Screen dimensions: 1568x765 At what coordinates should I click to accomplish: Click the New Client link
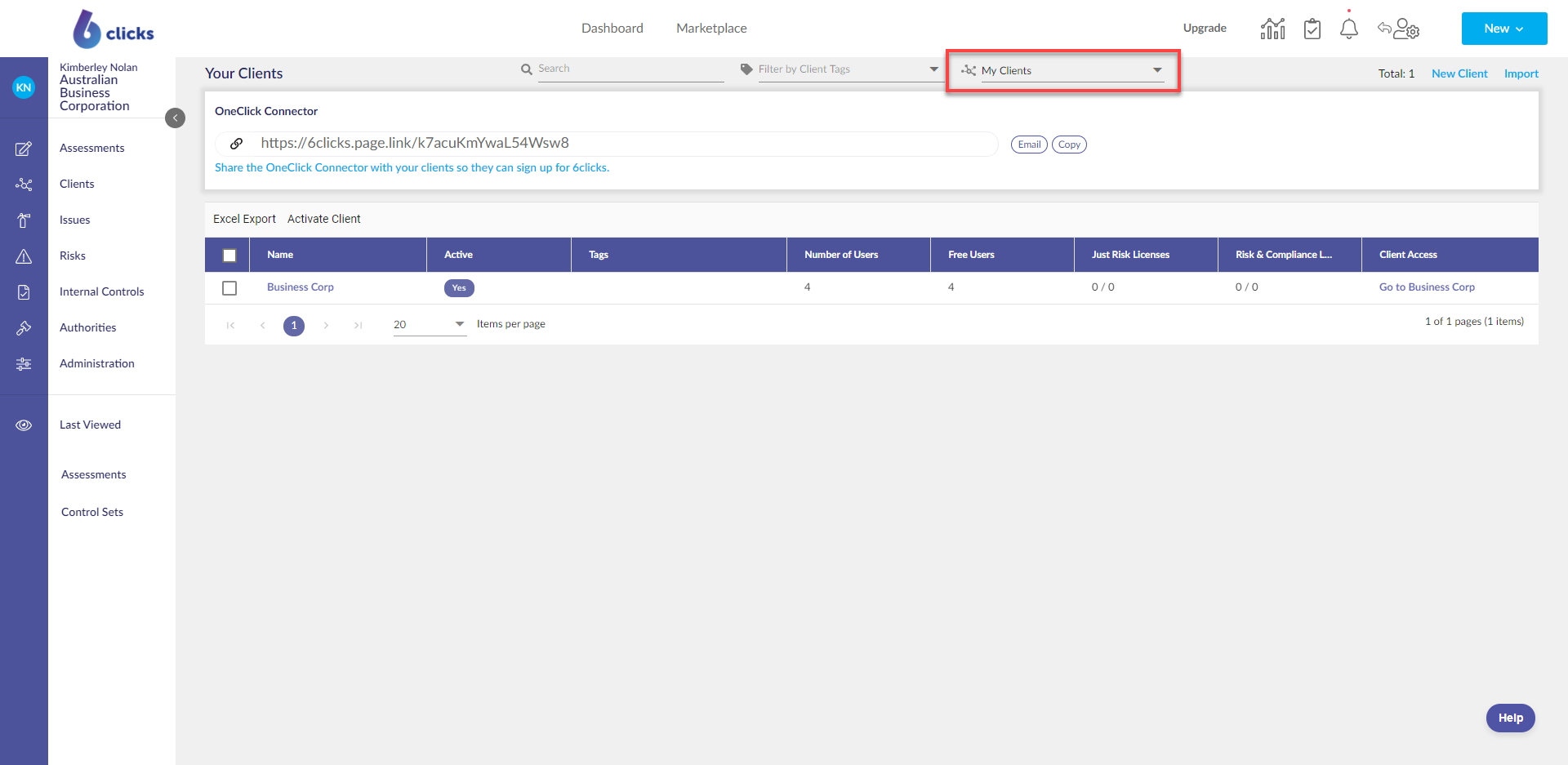click(1459, 74)
